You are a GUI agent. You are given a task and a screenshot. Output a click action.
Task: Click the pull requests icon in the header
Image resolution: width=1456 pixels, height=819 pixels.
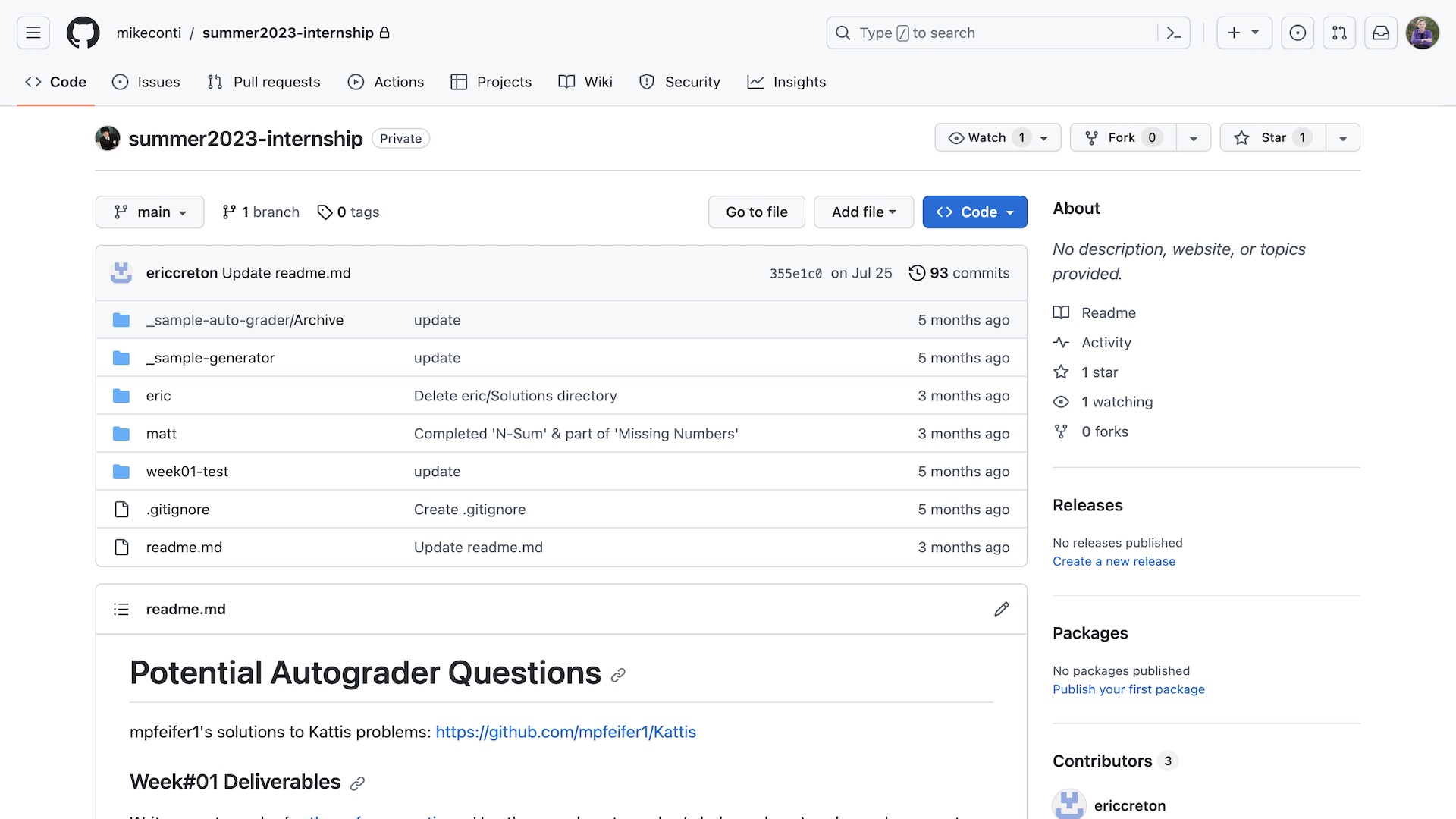tap(1339, 33)
